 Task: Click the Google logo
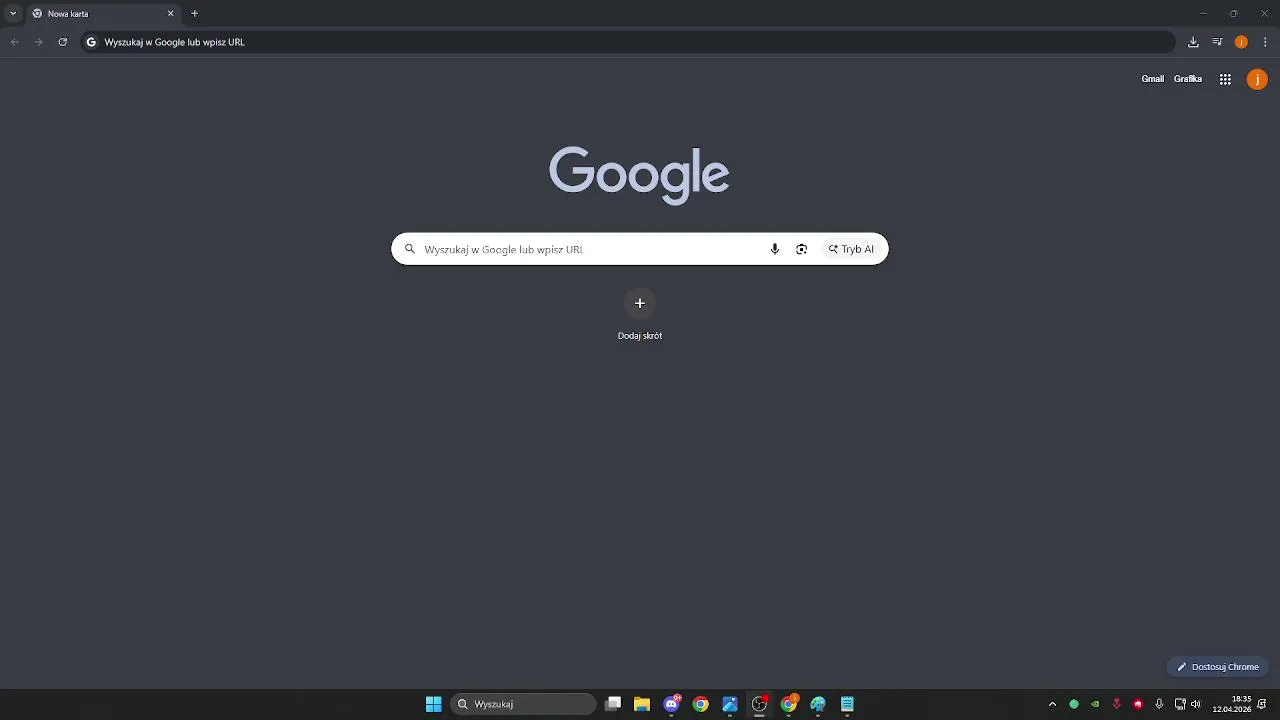click(639, 175)
